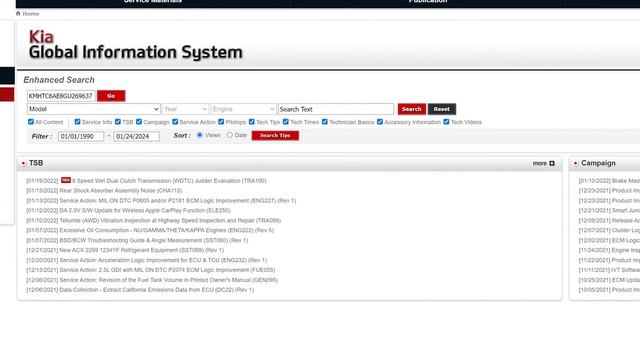Click the red Go button
The width and height of the screenshot is (640, 360).
point(111,96)
